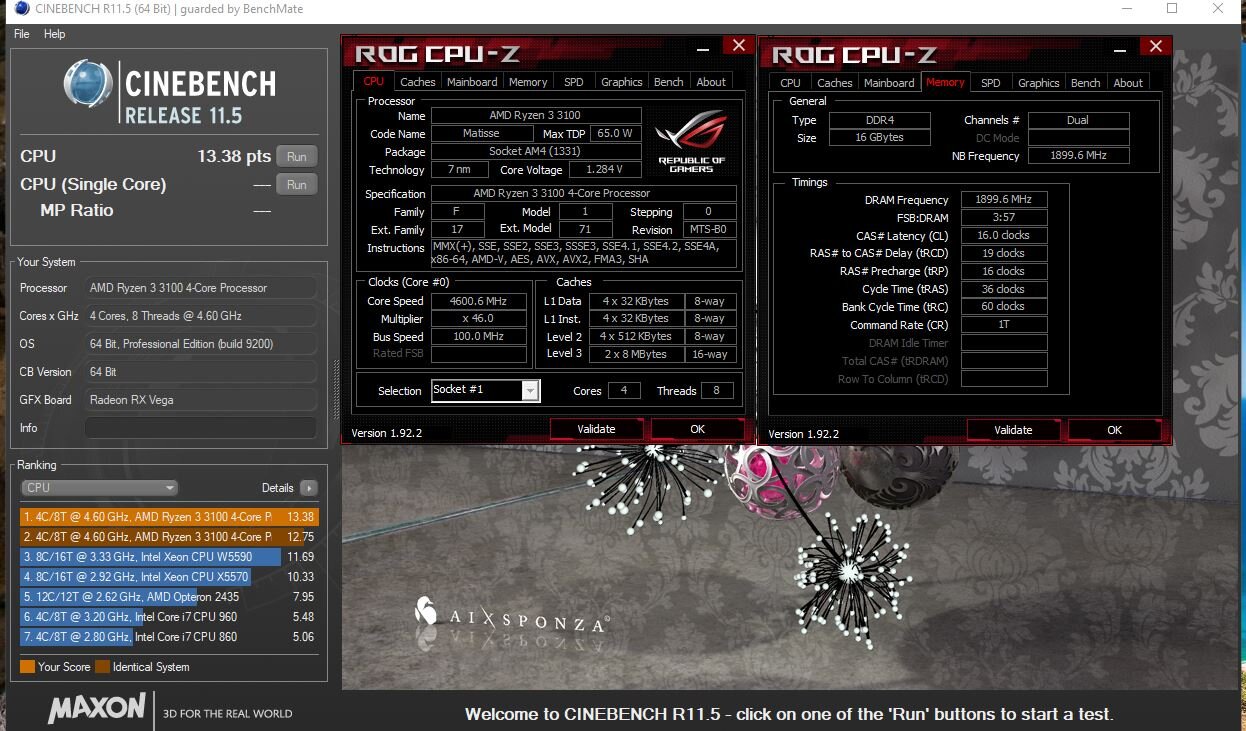Open the Help menu in Cinebench
Screen dimensions: 1246x731
coord(54,34)
